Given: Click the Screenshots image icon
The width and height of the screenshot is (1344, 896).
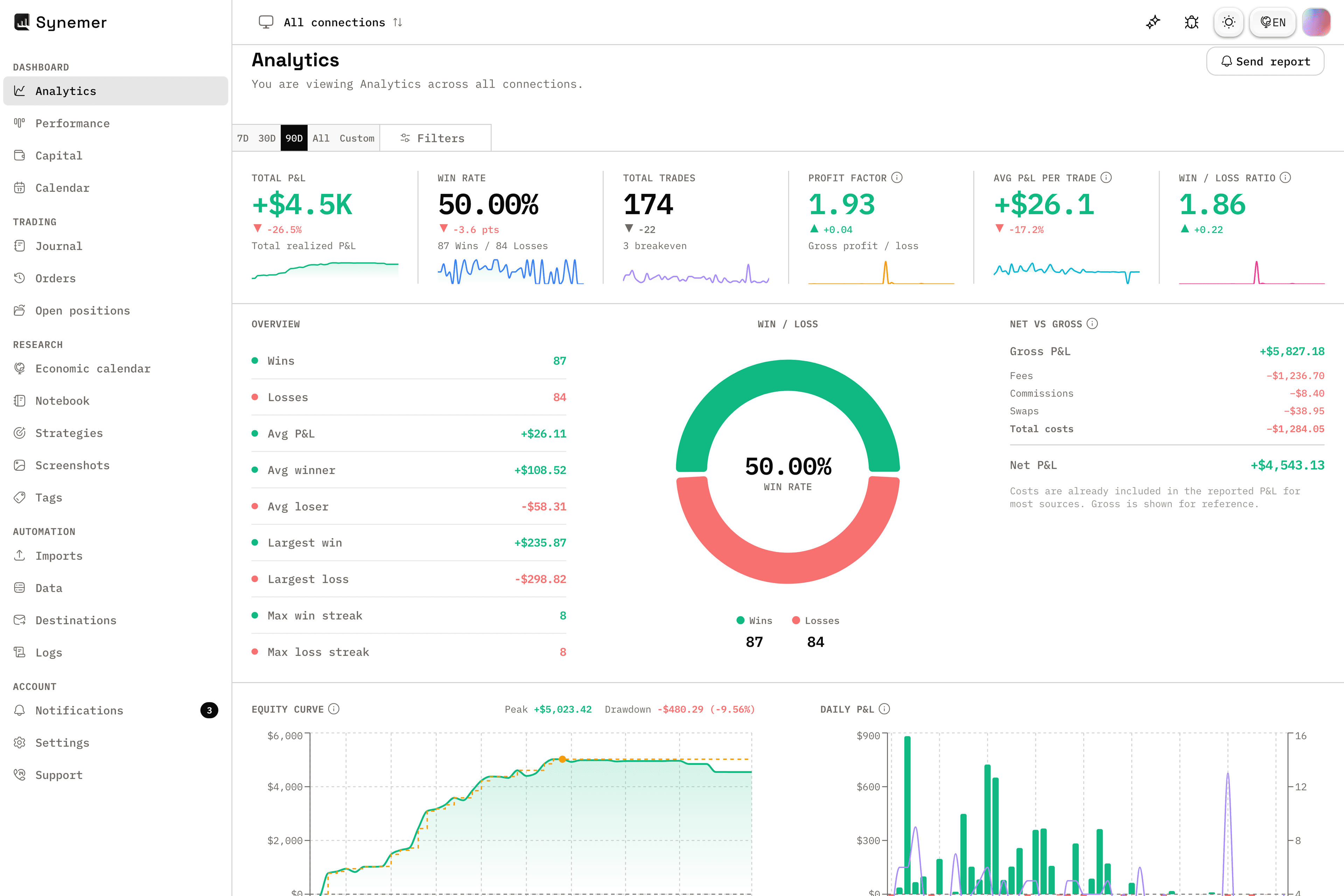Looking at the screenshot, I should 20,465.
